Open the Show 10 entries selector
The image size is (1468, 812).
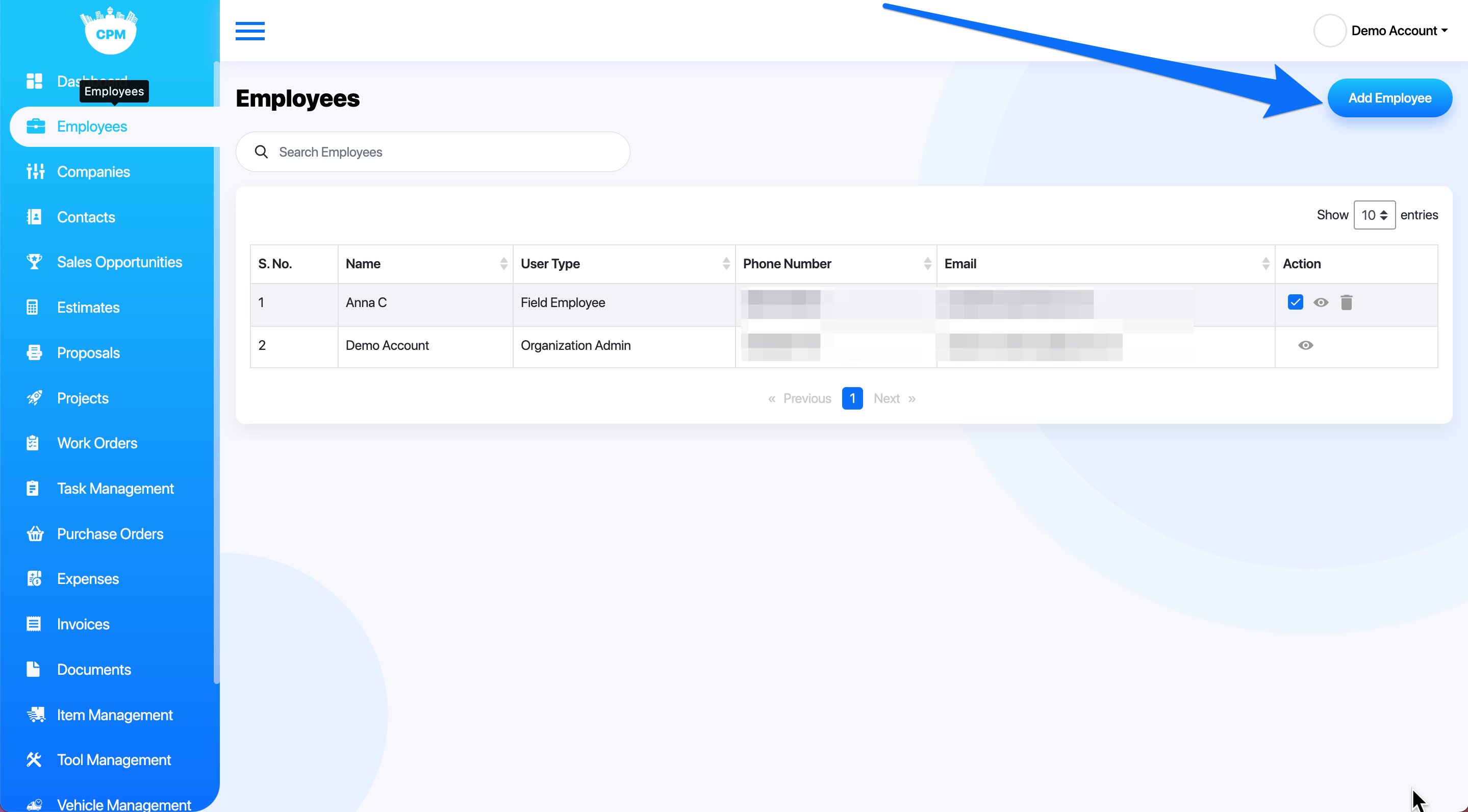1374,215
